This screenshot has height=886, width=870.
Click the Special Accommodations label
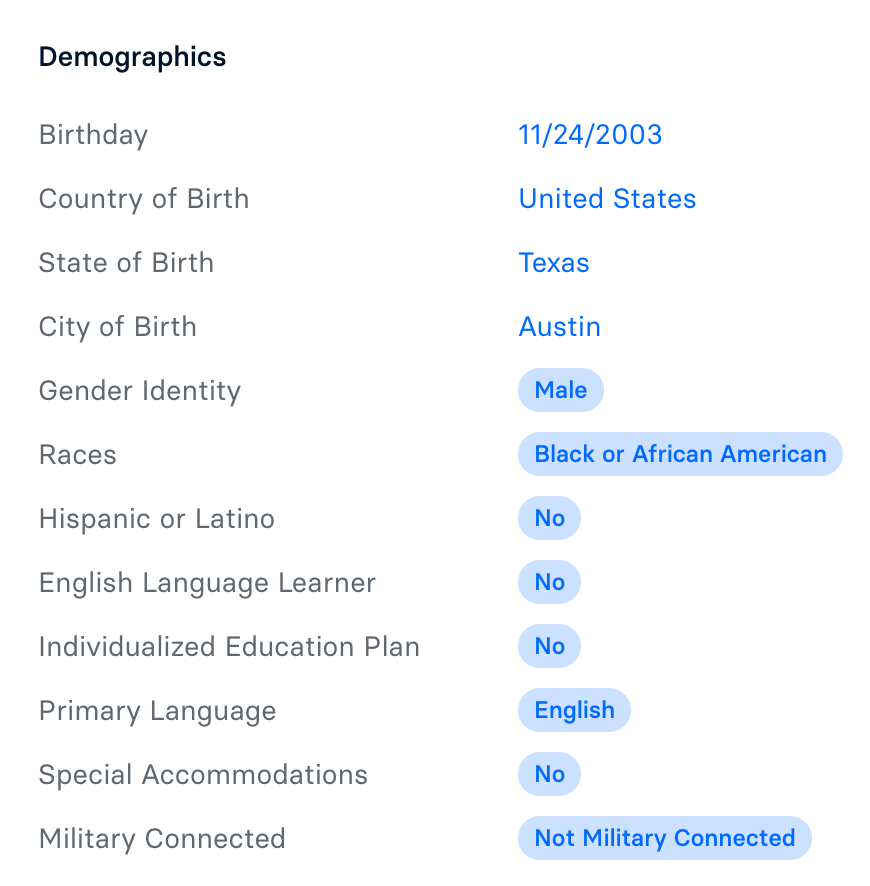click(x=203, y=775)
